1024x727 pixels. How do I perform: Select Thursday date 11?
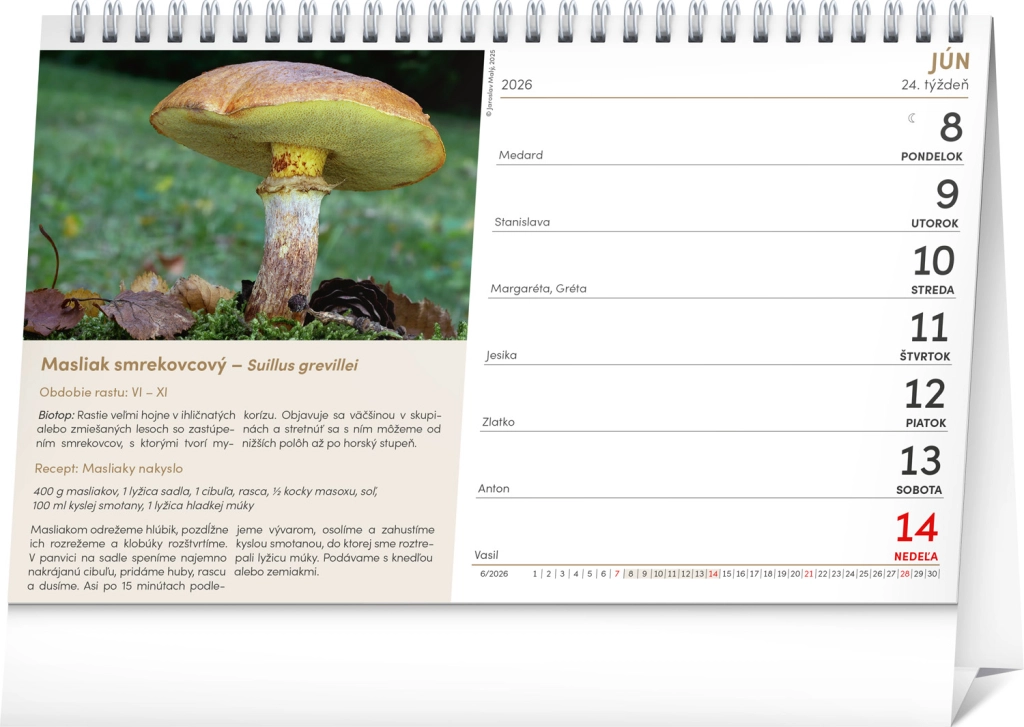pyautogui.click(x=929, y=328)
